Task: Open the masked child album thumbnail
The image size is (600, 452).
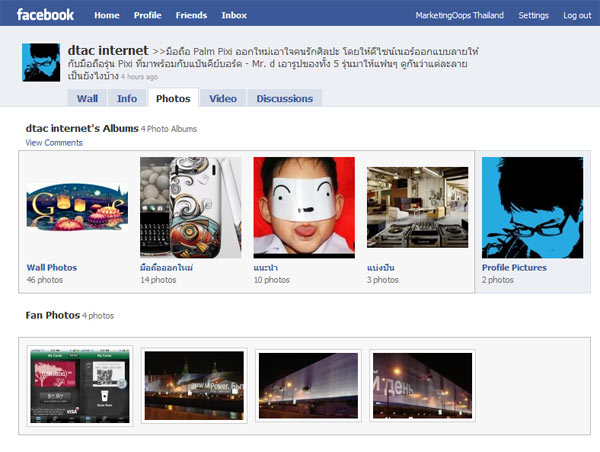Action: tap(304, 207)
